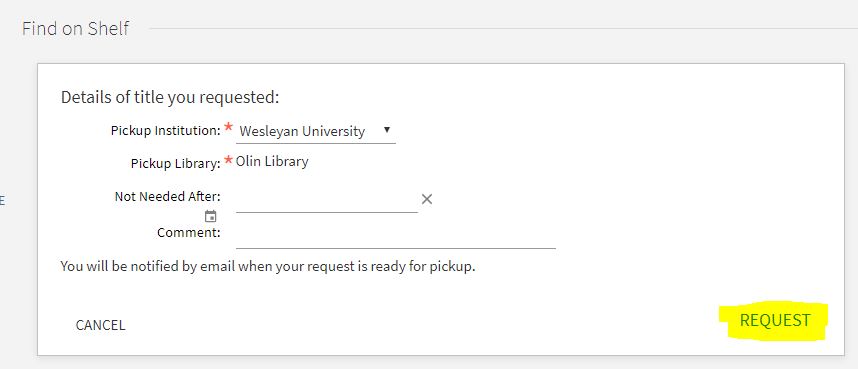Click the red asterisk beside Pickup Library
The image size is (858, 369).
229,160
